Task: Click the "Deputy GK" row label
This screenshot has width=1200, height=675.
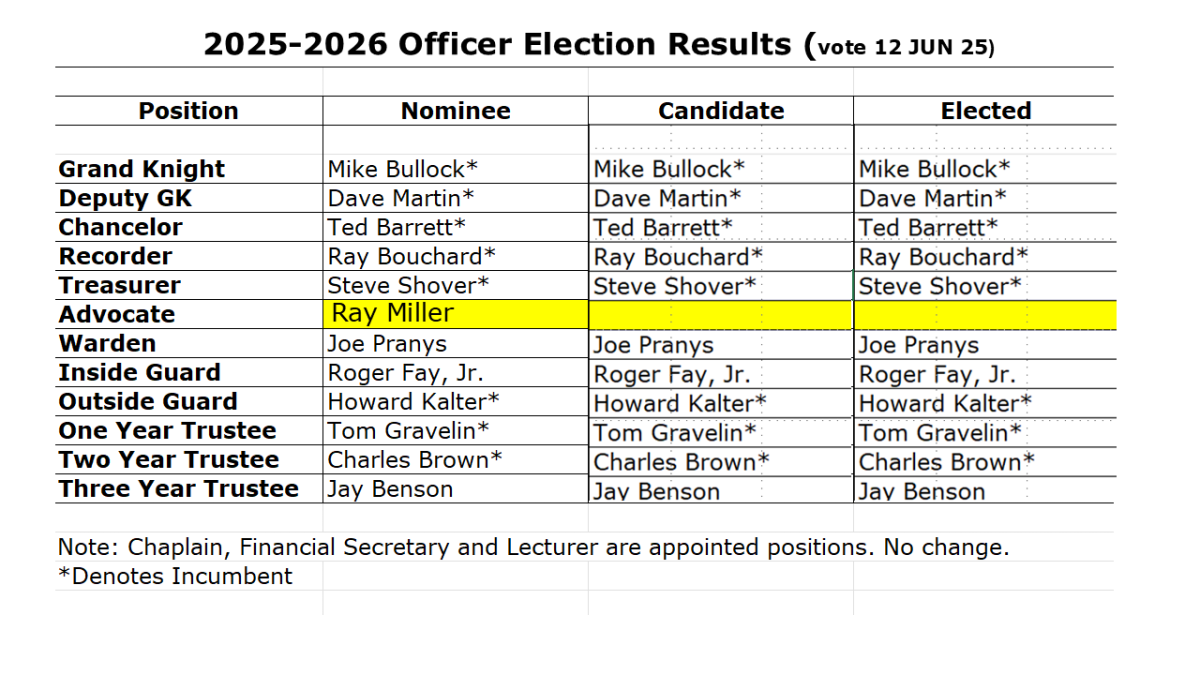Action: pyautogui.click(x=125, y=198)
